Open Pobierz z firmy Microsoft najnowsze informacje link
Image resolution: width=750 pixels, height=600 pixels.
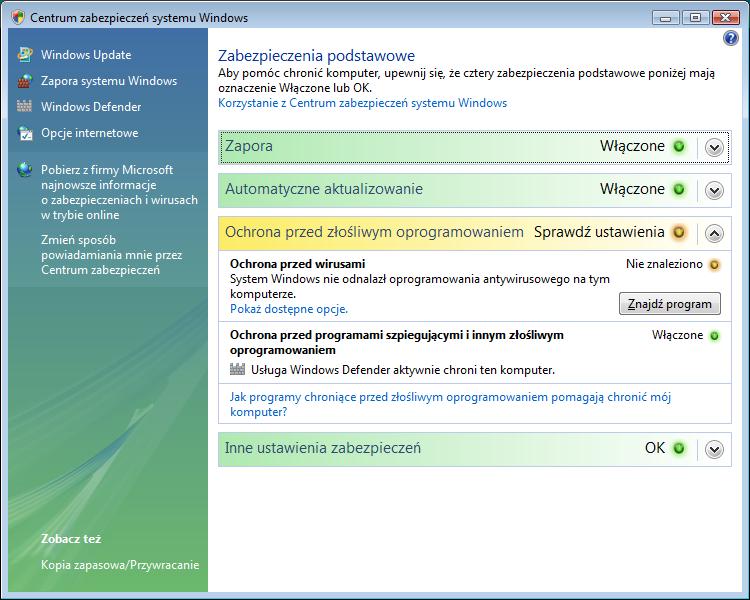(119, 192)
